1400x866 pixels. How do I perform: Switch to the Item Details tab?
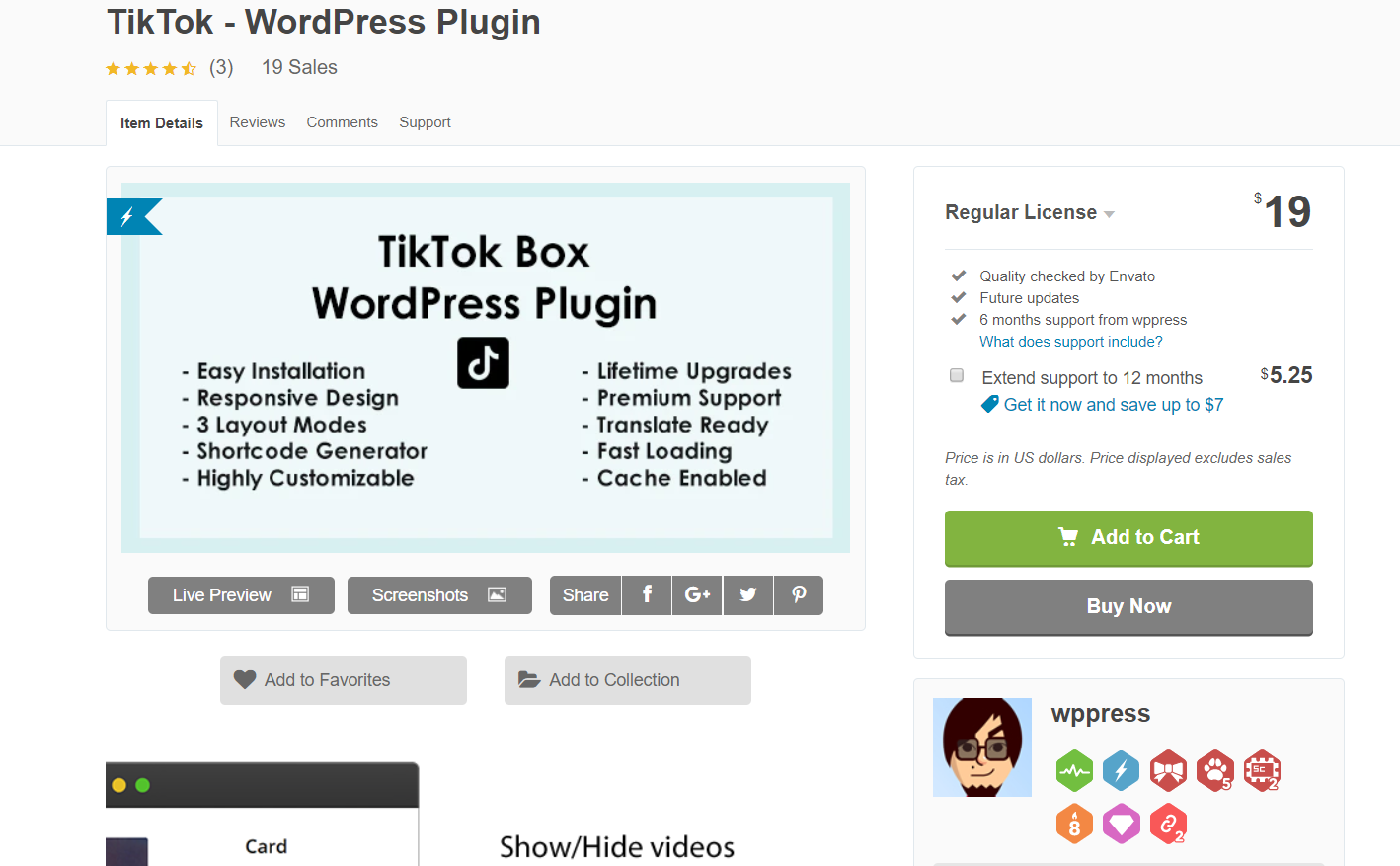click(x=162, y=123)
